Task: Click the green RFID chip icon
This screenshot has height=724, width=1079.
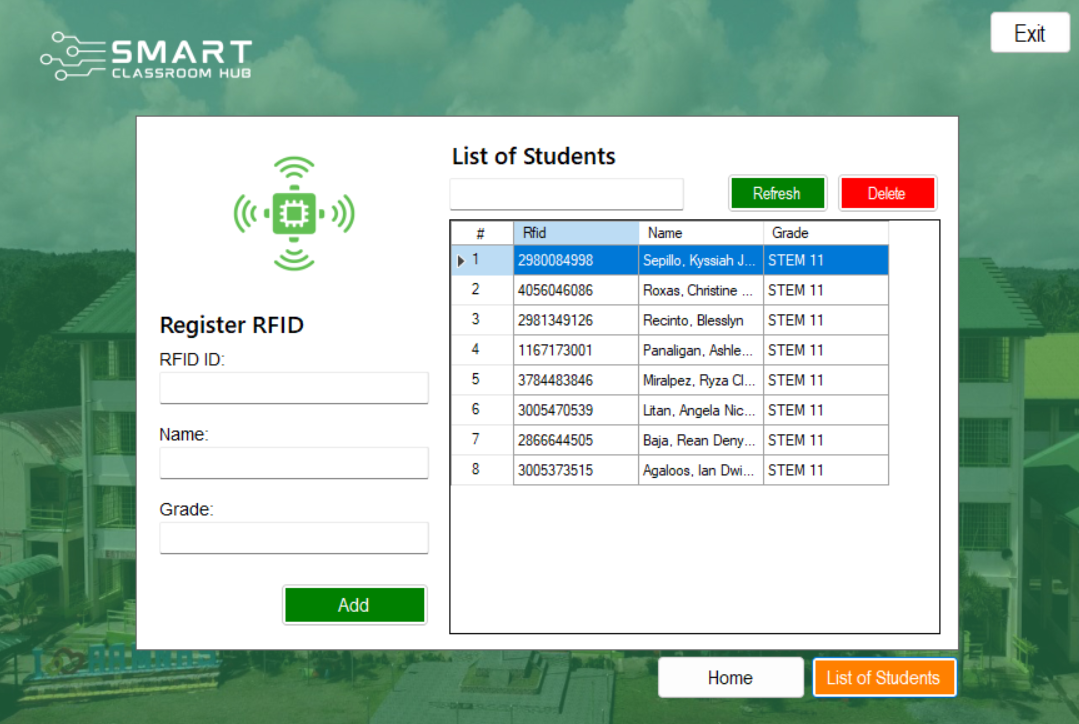Action: (294, 214)
